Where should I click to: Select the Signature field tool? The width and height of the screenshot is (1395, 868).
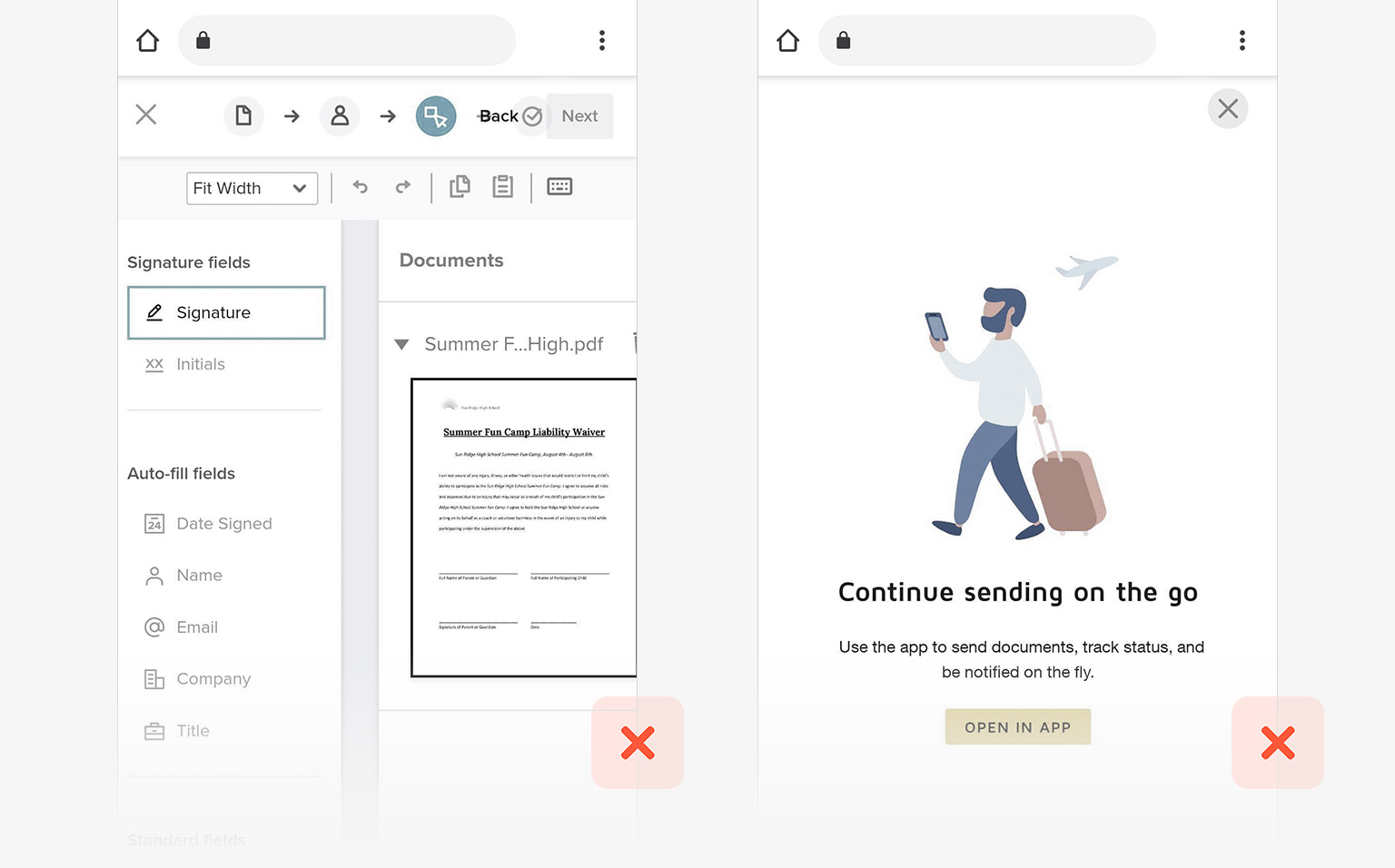tap(225, 312)
